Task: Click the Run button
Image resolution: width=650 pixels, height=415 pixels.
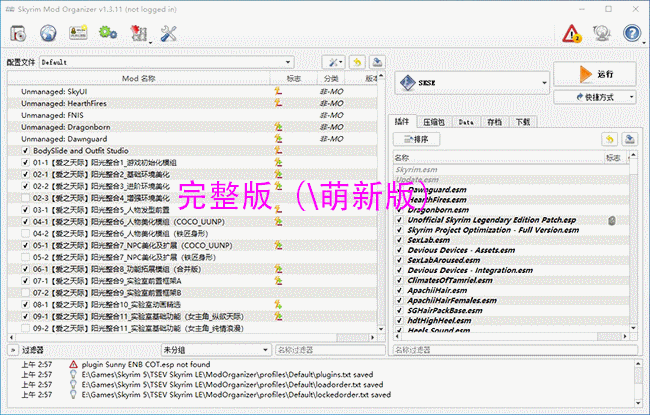Action: (x=595, y=74)
